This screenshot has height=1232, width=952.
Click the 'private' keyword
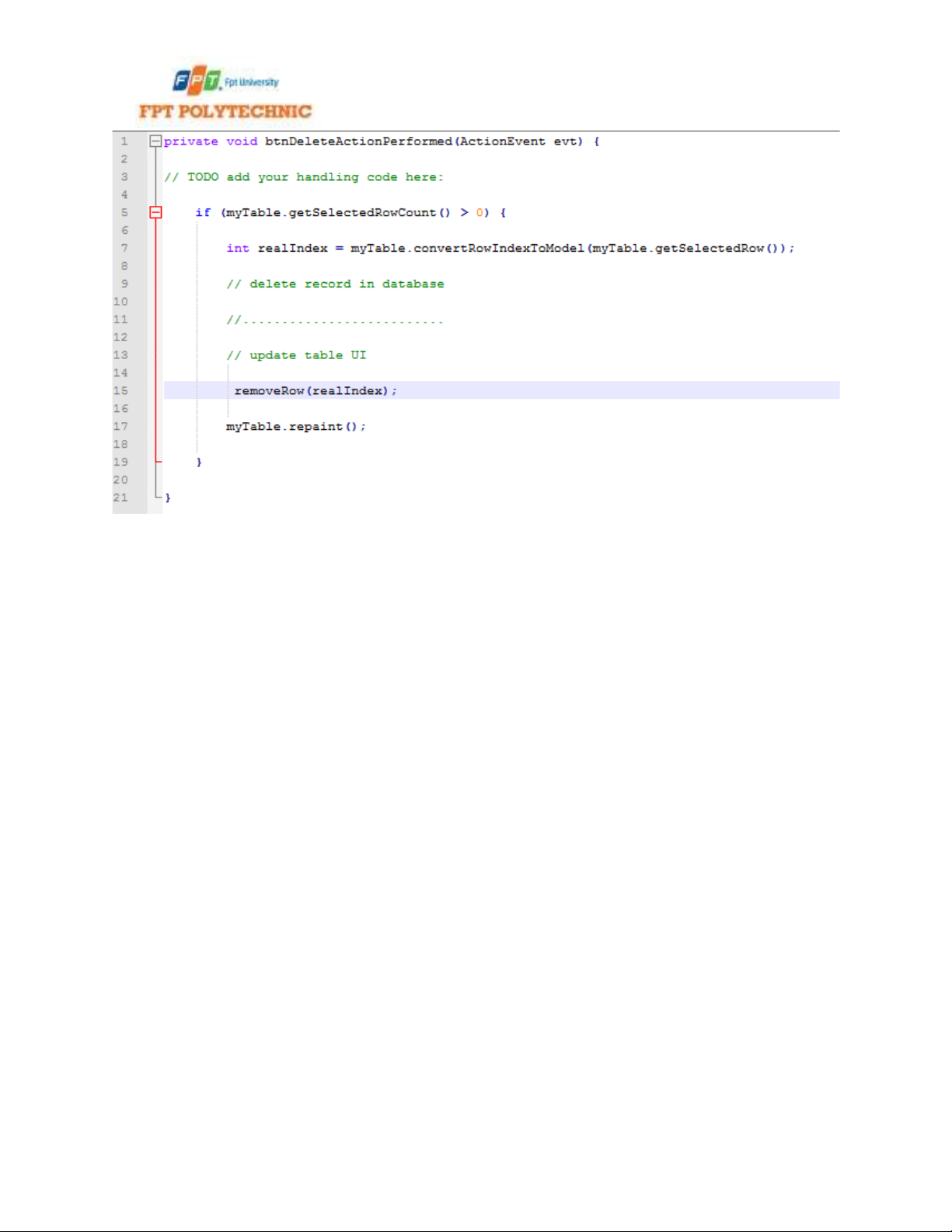[191, 141]
